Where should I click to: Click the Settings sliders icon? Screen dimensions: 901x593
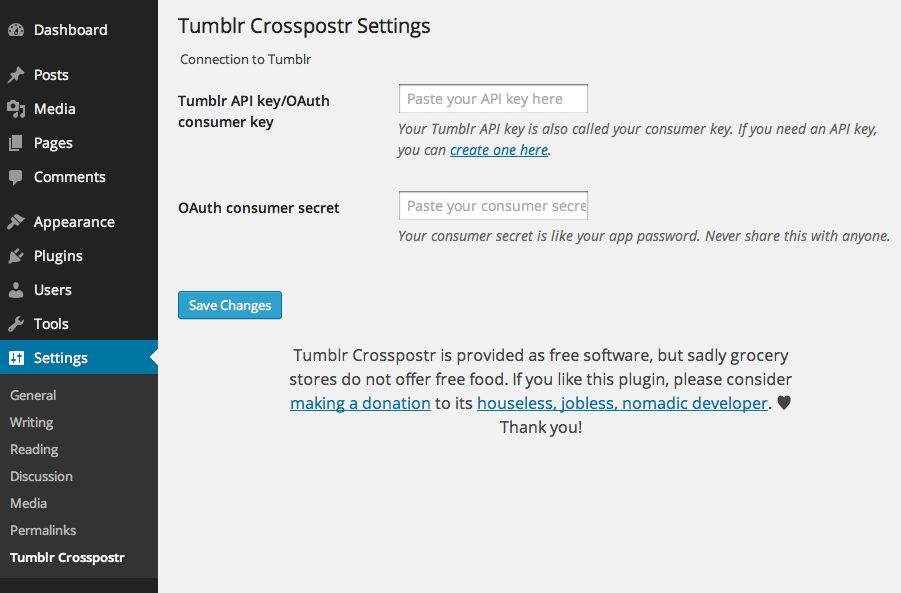[16, 358]
